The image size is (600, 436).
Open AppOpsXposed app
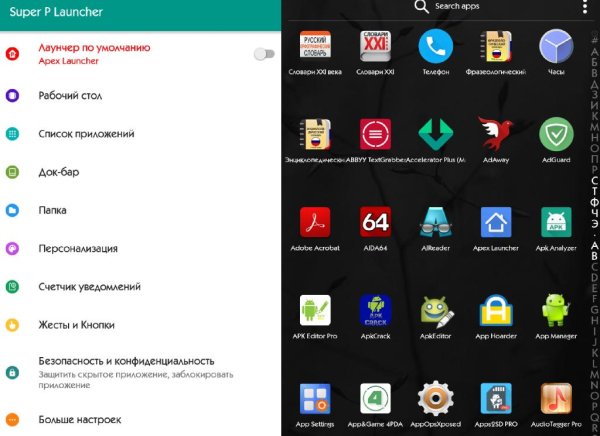coord(435,405)
